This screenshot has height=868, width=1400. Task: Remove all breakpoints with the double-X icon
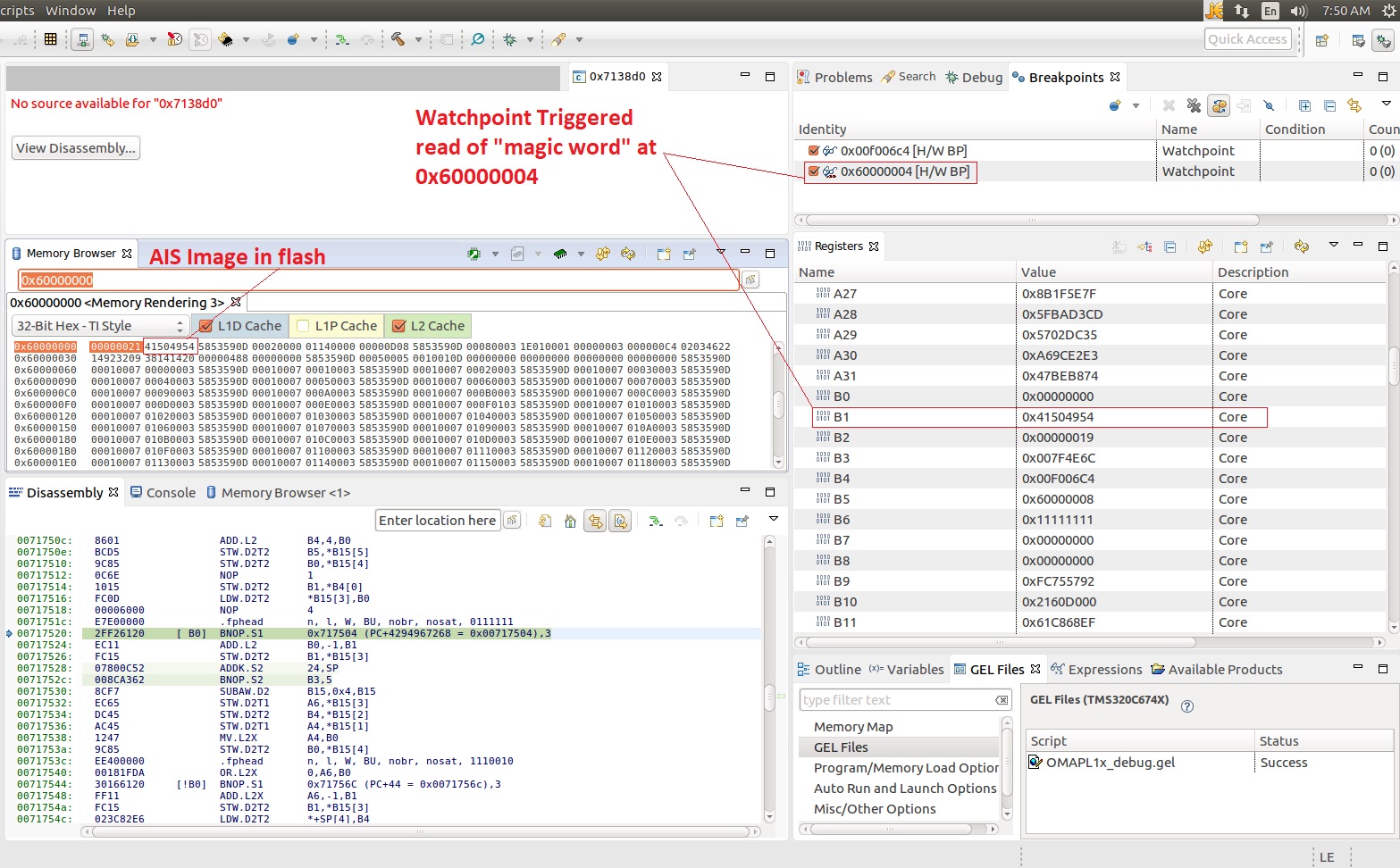(1194, 105)
